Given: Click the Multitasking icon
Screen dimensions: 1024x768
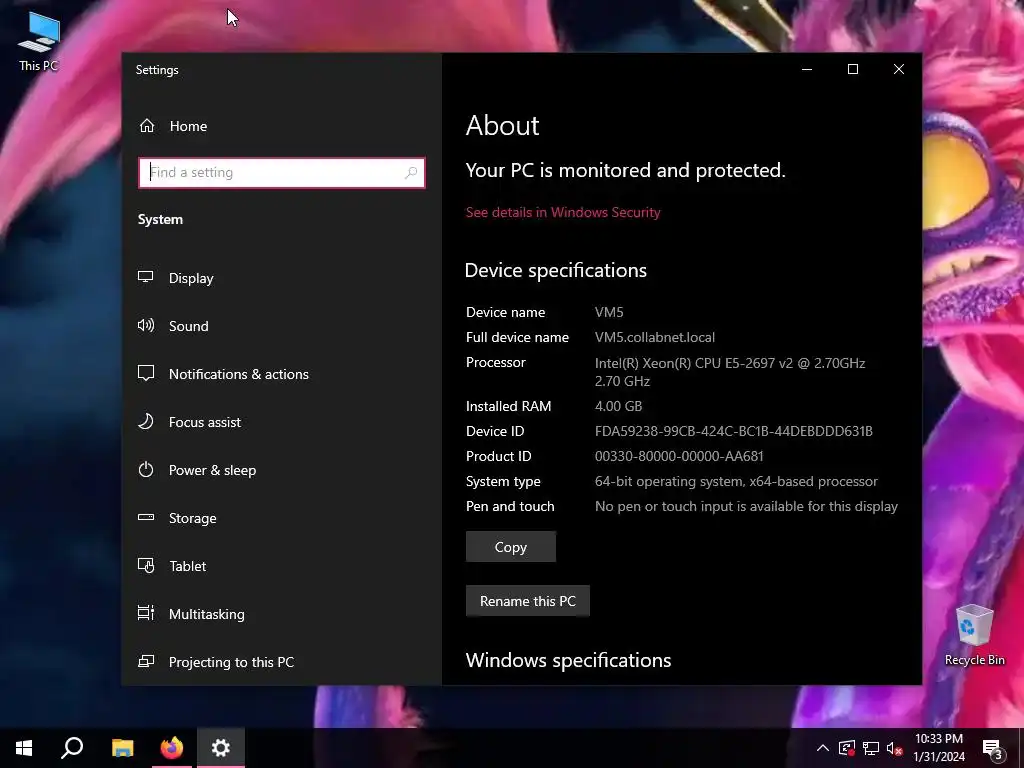Looking at the screenshot, I should [x=146, y=613].
